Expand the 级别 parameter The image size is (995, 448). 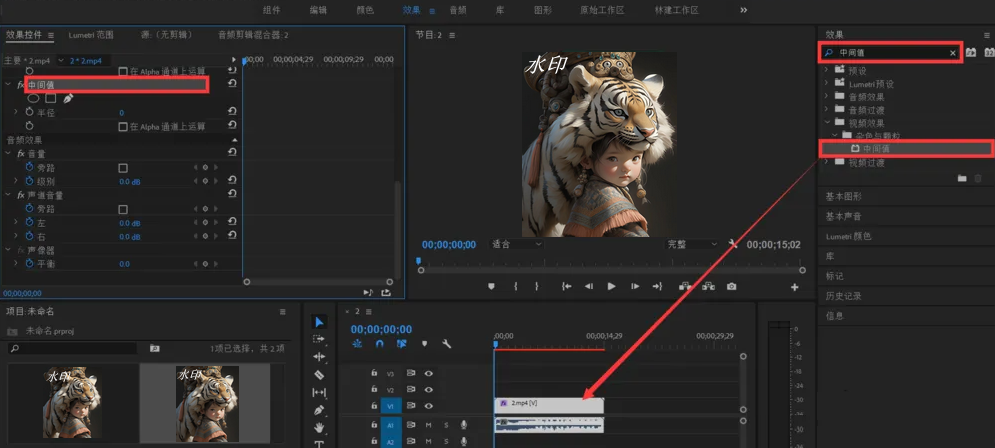[16, 181]
